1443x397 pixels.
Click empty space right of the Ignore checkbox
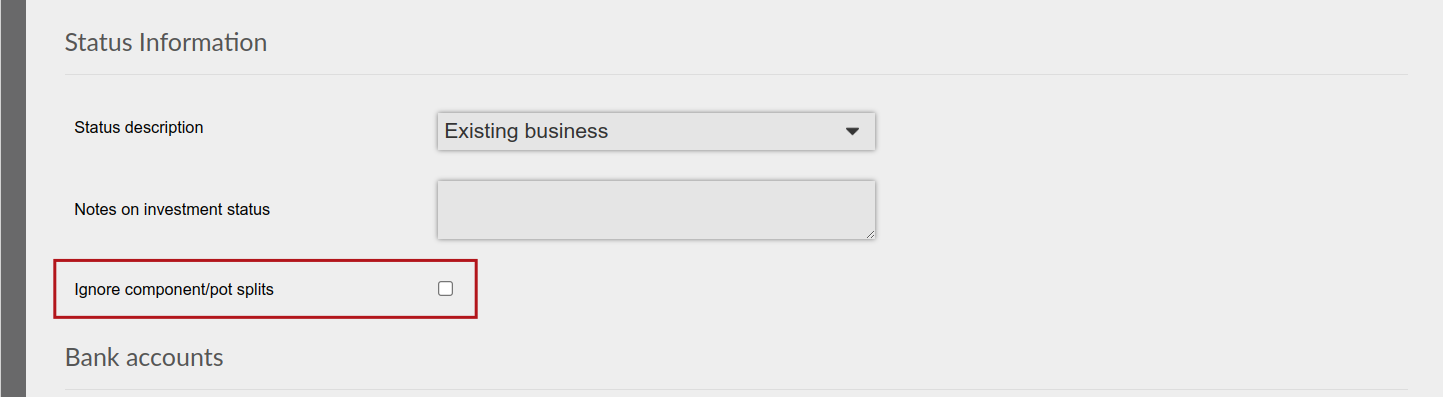465,289
